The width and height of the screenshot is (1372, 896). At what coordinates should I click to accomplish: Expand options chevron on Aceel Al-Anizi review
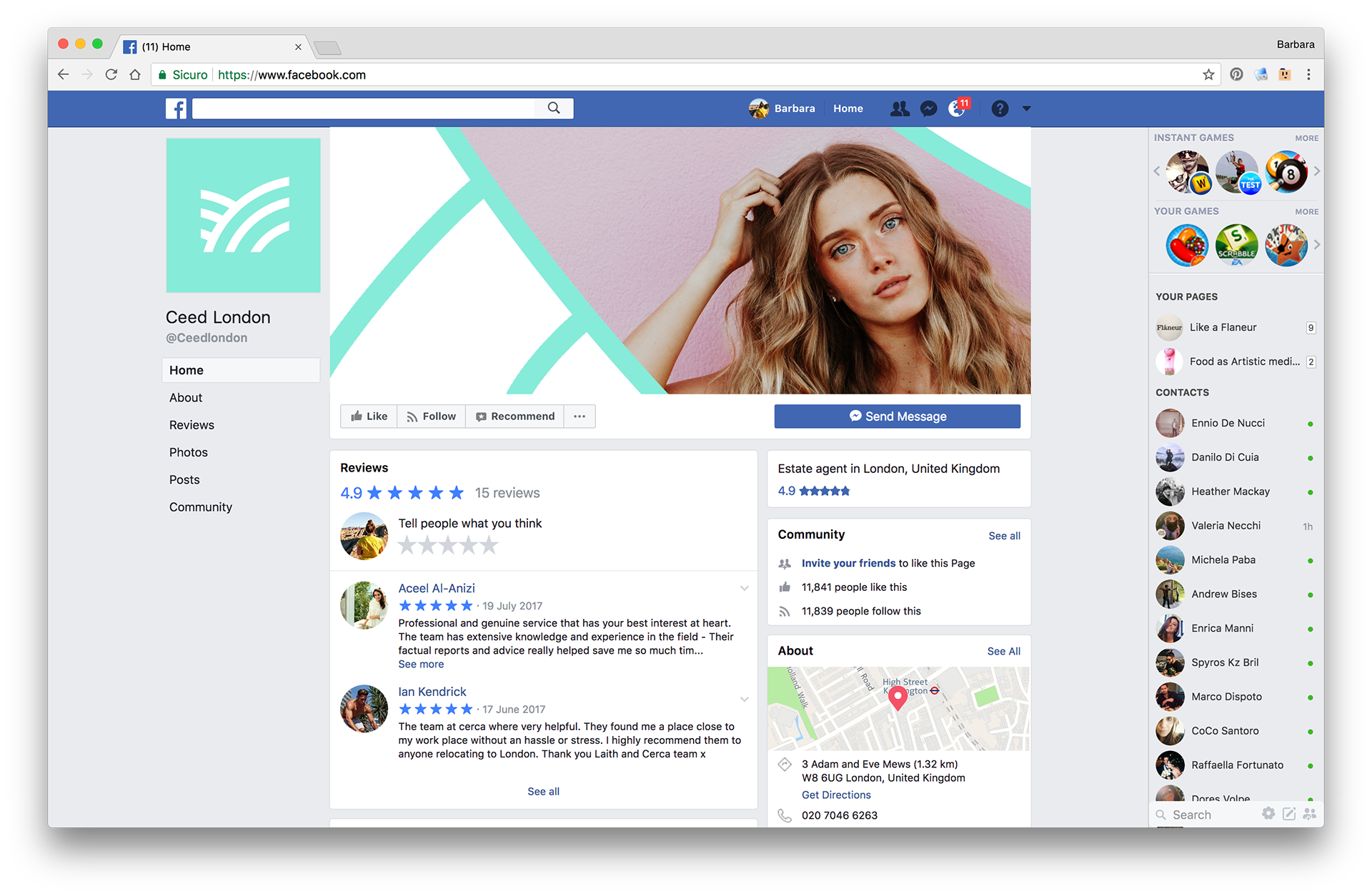coord(744,589)
